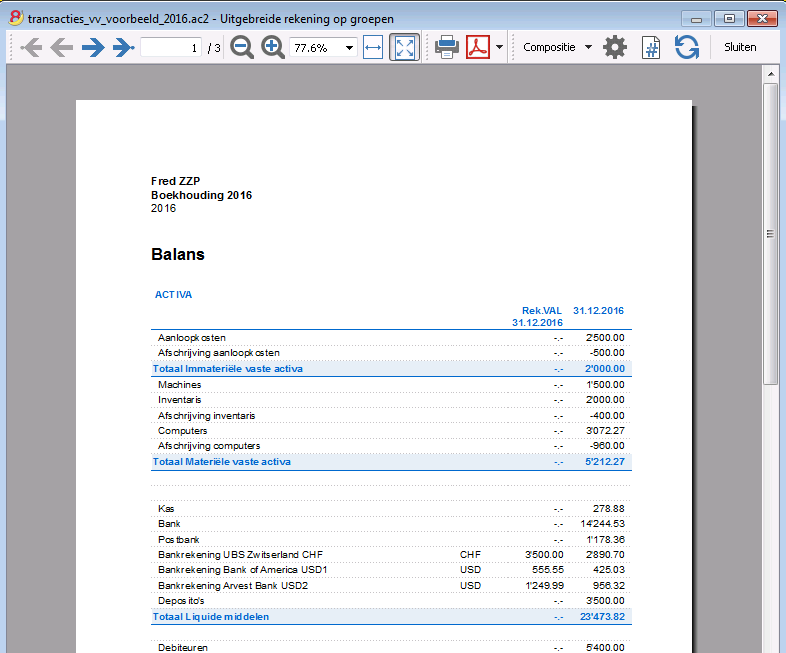This screenshot has width=786, height=653.
Task: Click the vertical scrollbar thumb
Action: (770, 234)
